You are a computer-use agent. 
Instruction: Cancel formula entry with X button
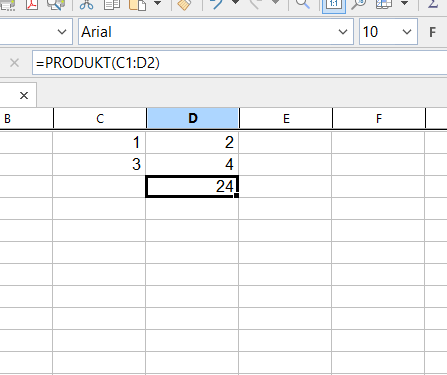pyautogui.click(x=14, y=63)
